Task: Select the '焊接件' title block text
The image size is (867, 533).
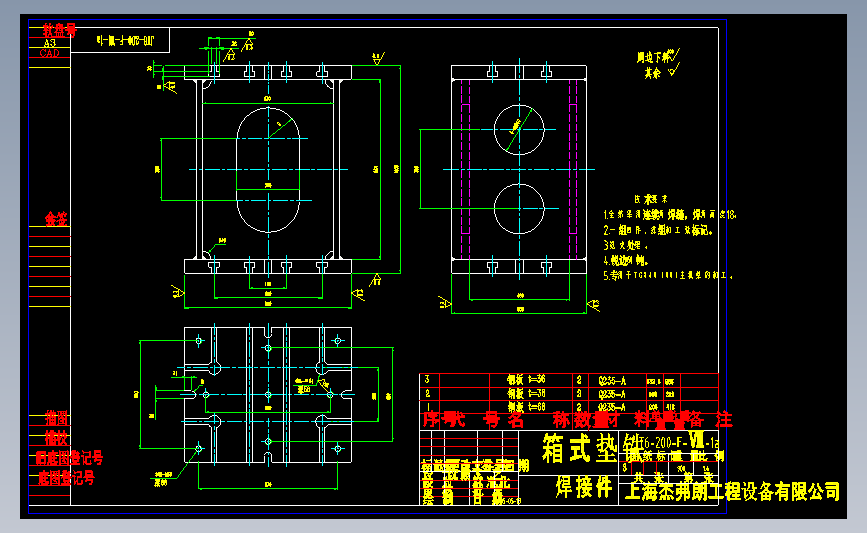Action: click(x=584, y=487)
